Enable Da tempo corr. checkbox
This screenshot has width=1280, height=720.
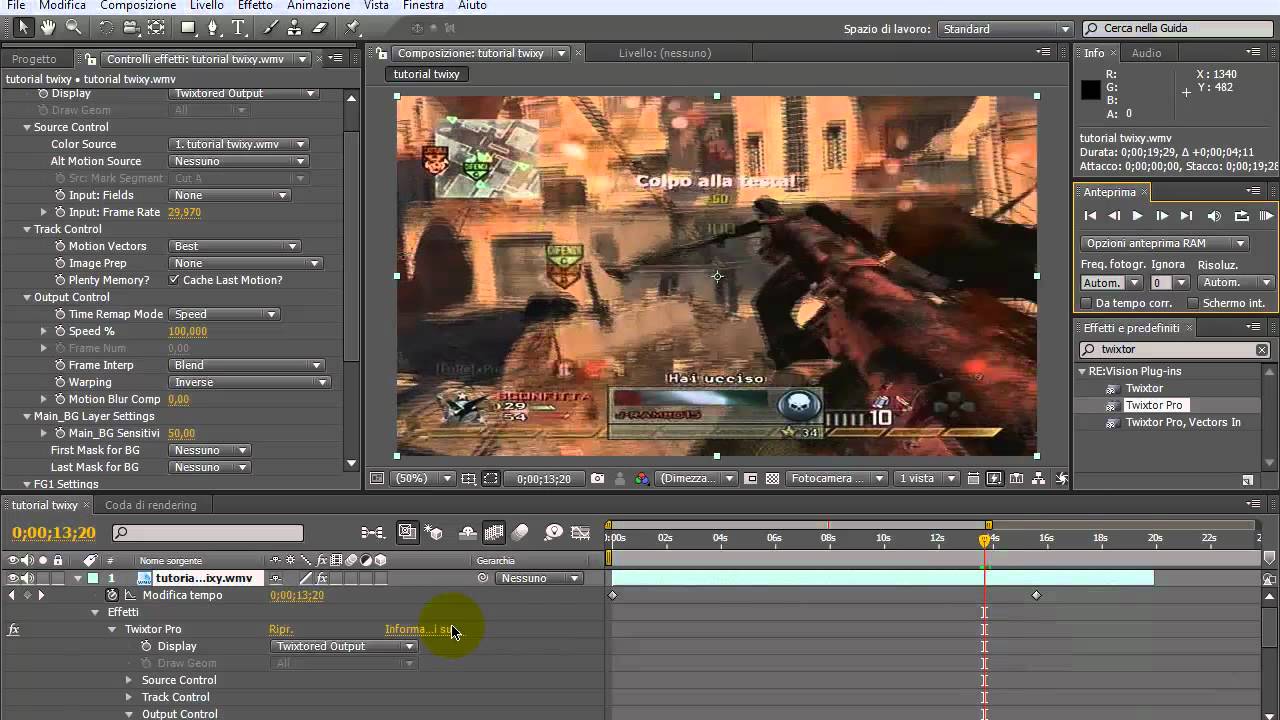tap(1087, 303)
